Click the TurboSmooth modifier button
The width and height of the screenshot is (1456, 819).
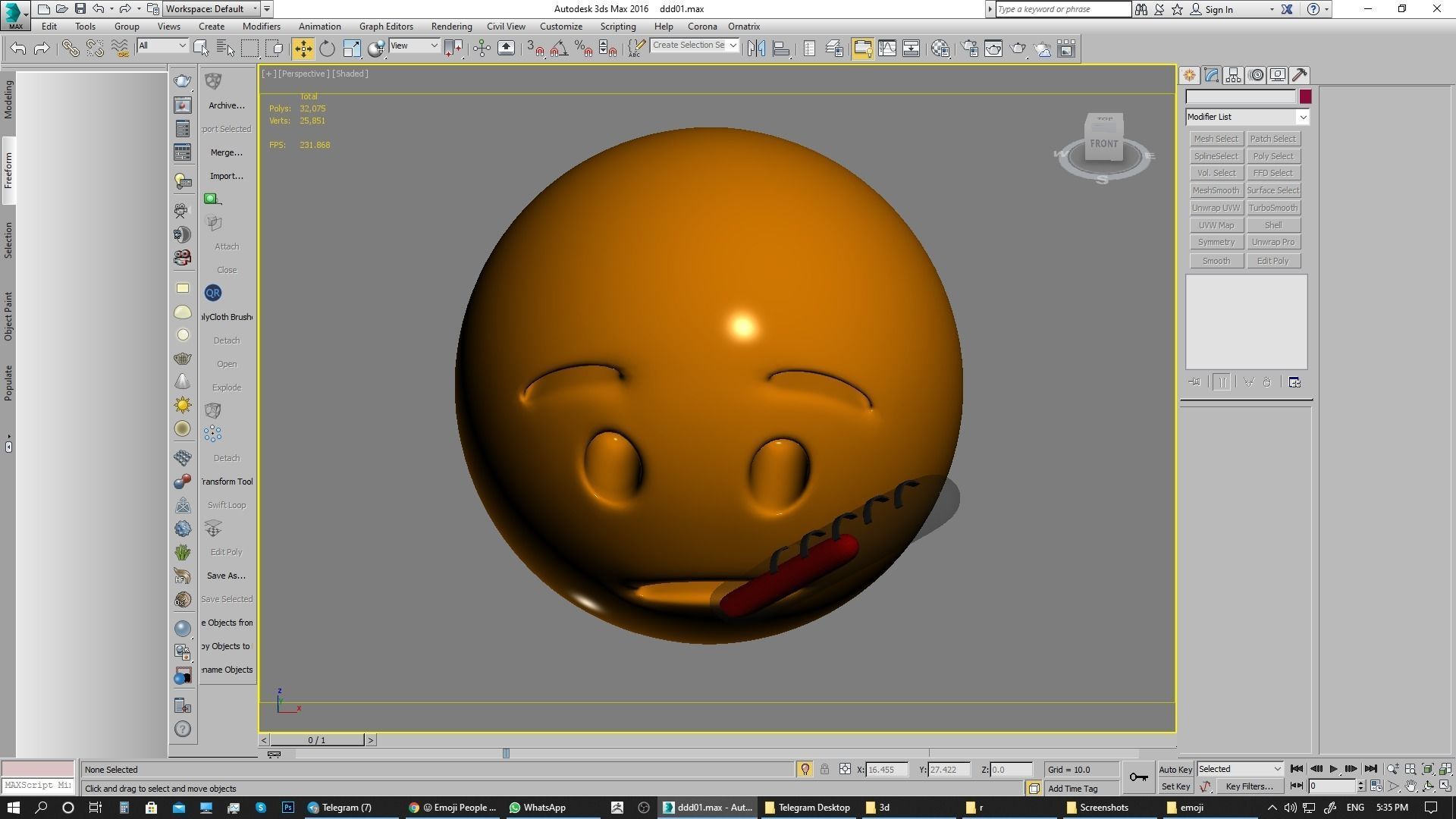point(1273,208)
